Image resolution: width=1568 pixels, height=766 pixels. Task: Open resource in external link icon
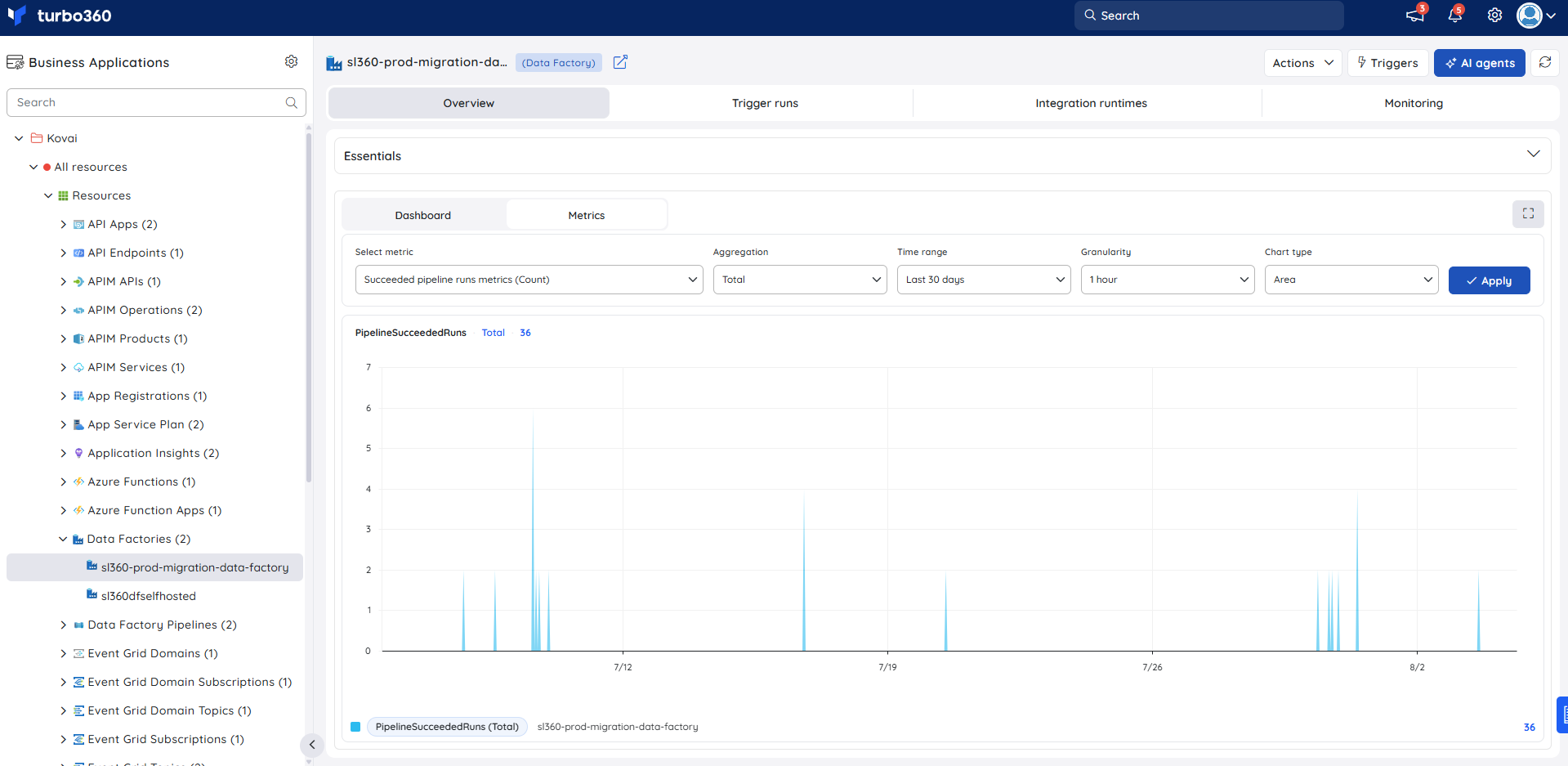[x=620, y=62]
